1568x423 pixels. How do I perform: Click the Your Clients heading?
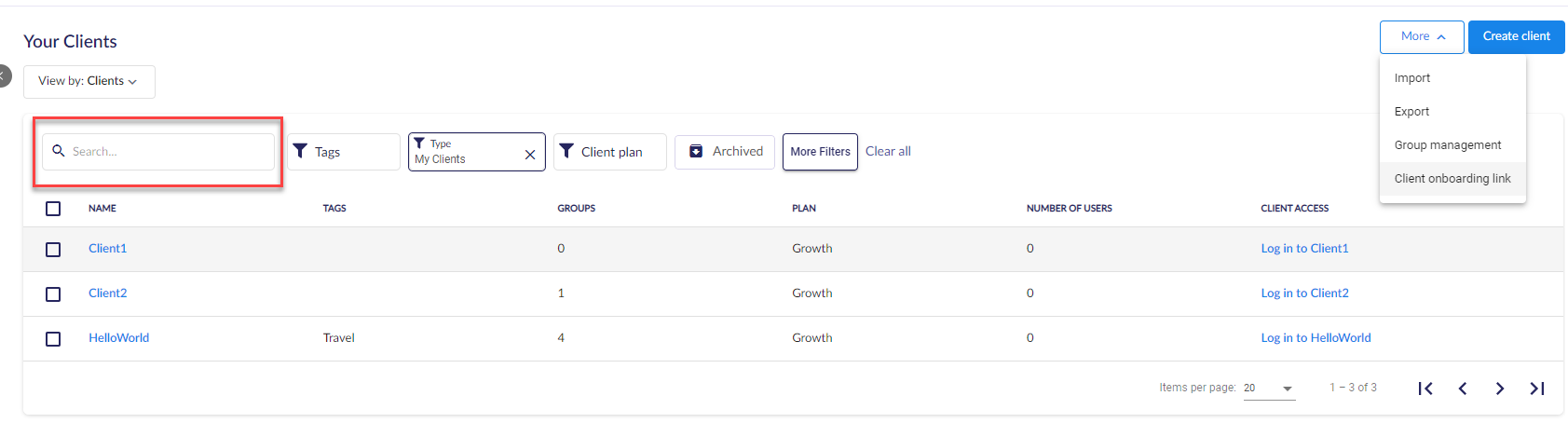click(70, 42)
